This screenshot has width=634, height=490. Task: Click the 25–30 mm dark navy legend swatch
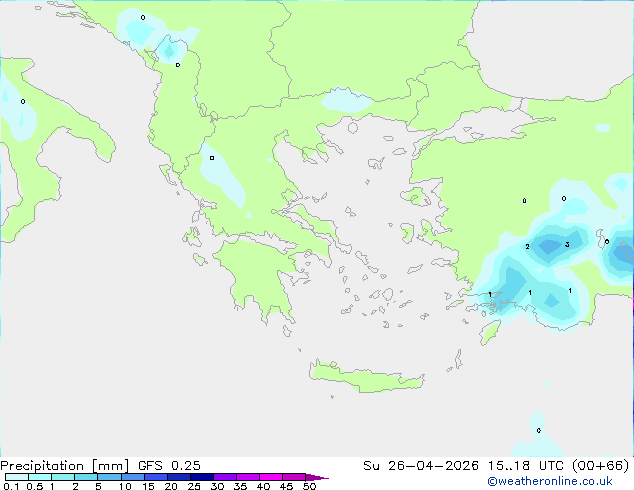202,477
